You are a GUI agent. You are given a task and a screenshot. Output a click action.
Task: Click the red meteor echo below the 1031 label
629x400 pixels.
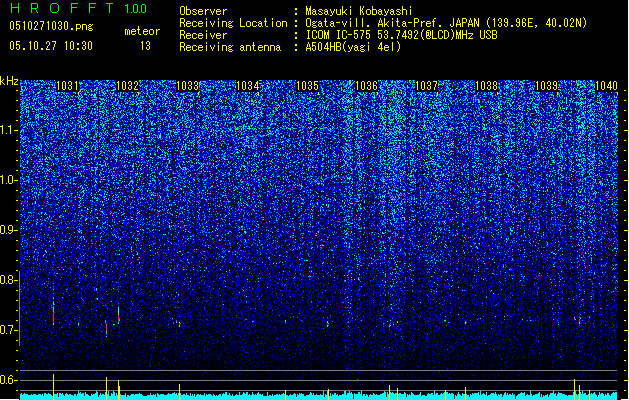click(53, 317)
